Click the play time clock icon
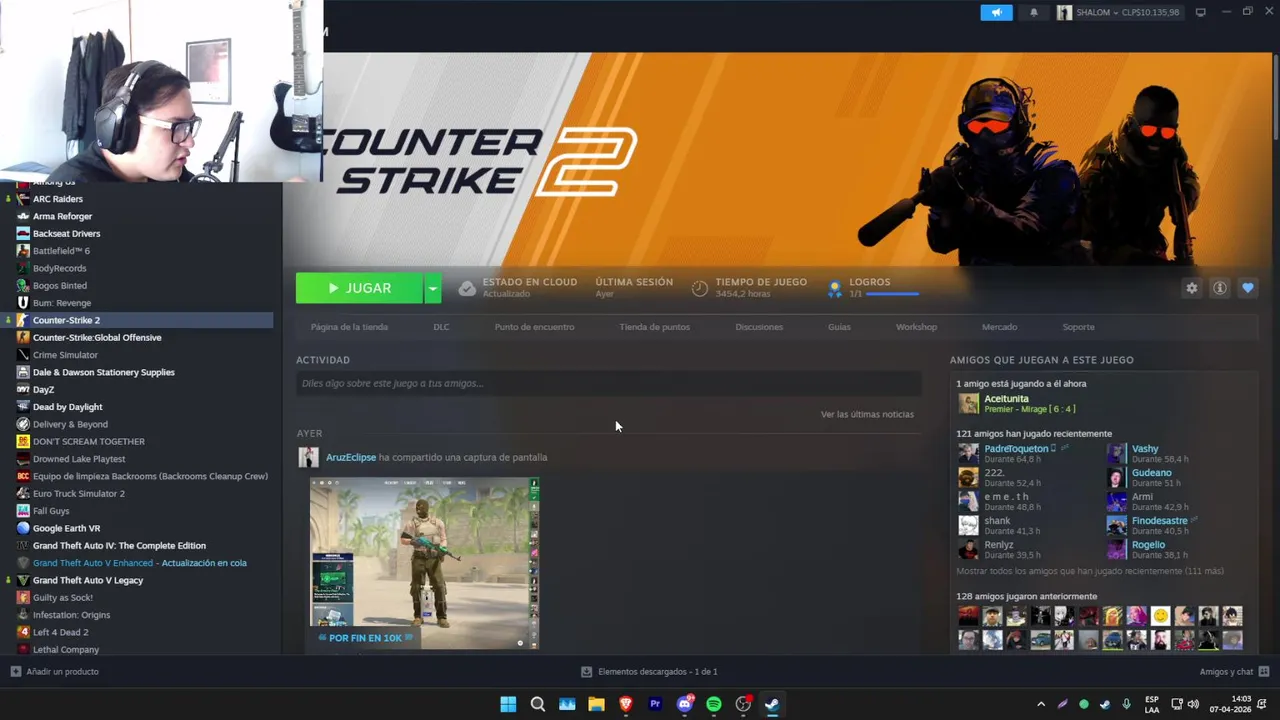Screen dimensions: 1280x720 700,288
